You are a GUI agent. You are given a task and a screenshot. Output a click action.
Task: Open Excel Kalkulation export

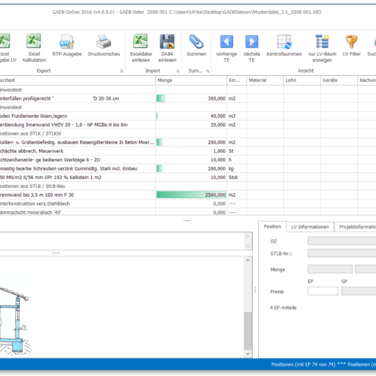(34, 48)
